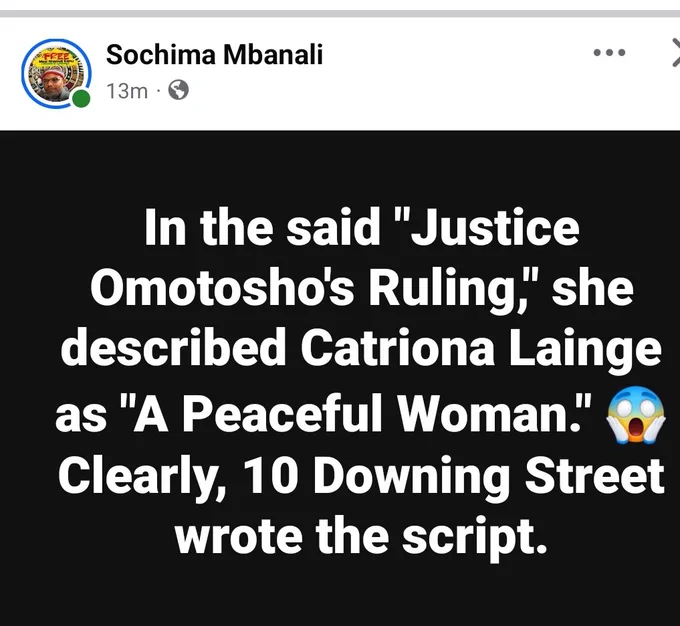Image resolution: width=680 pixels, height=626 pixels.
Task: Click the gray divider bar above the post
Action: pos(340,14)
